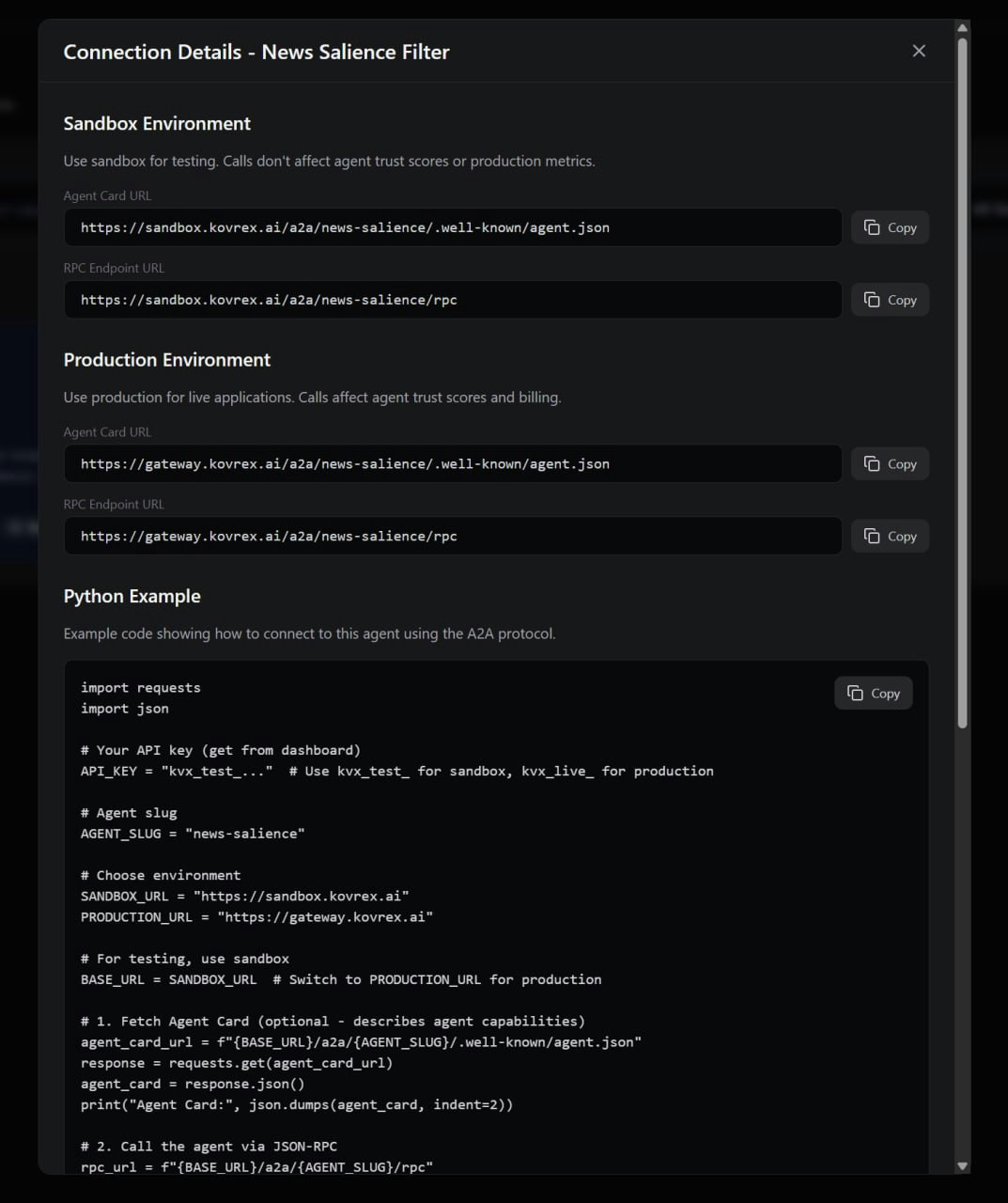Copy the production Agent Card URL
Viewport: 1008px width, 1203px height.
889,463
